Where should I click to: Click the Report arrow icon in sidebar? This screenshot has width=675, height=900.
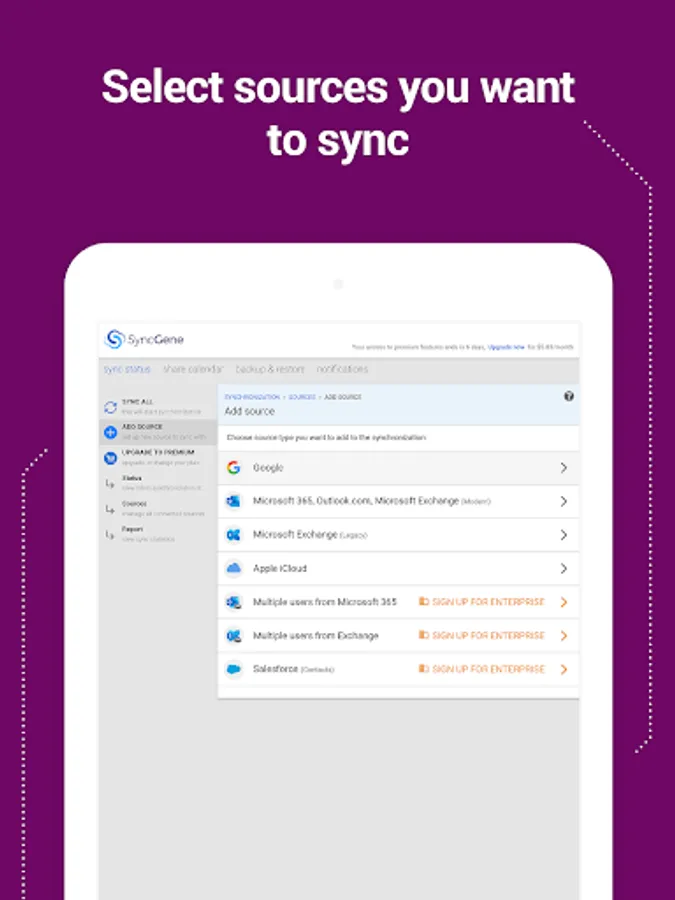[110, 535]
